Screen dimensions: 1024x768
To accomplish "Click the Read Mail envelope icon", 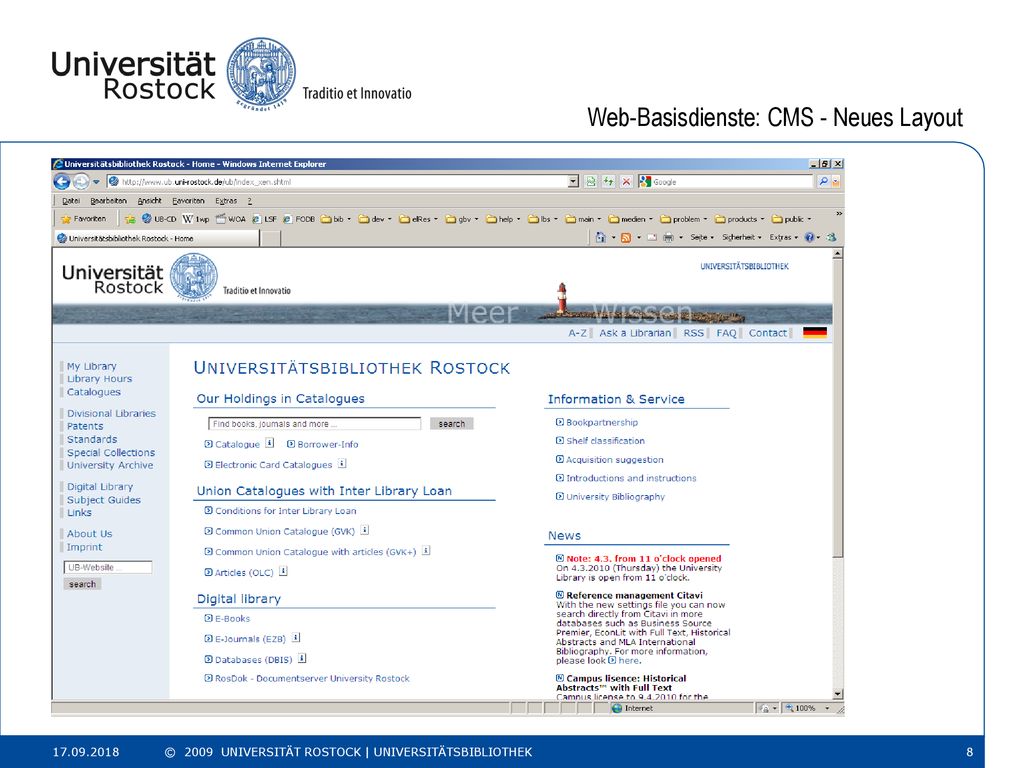I will point(652,238).
